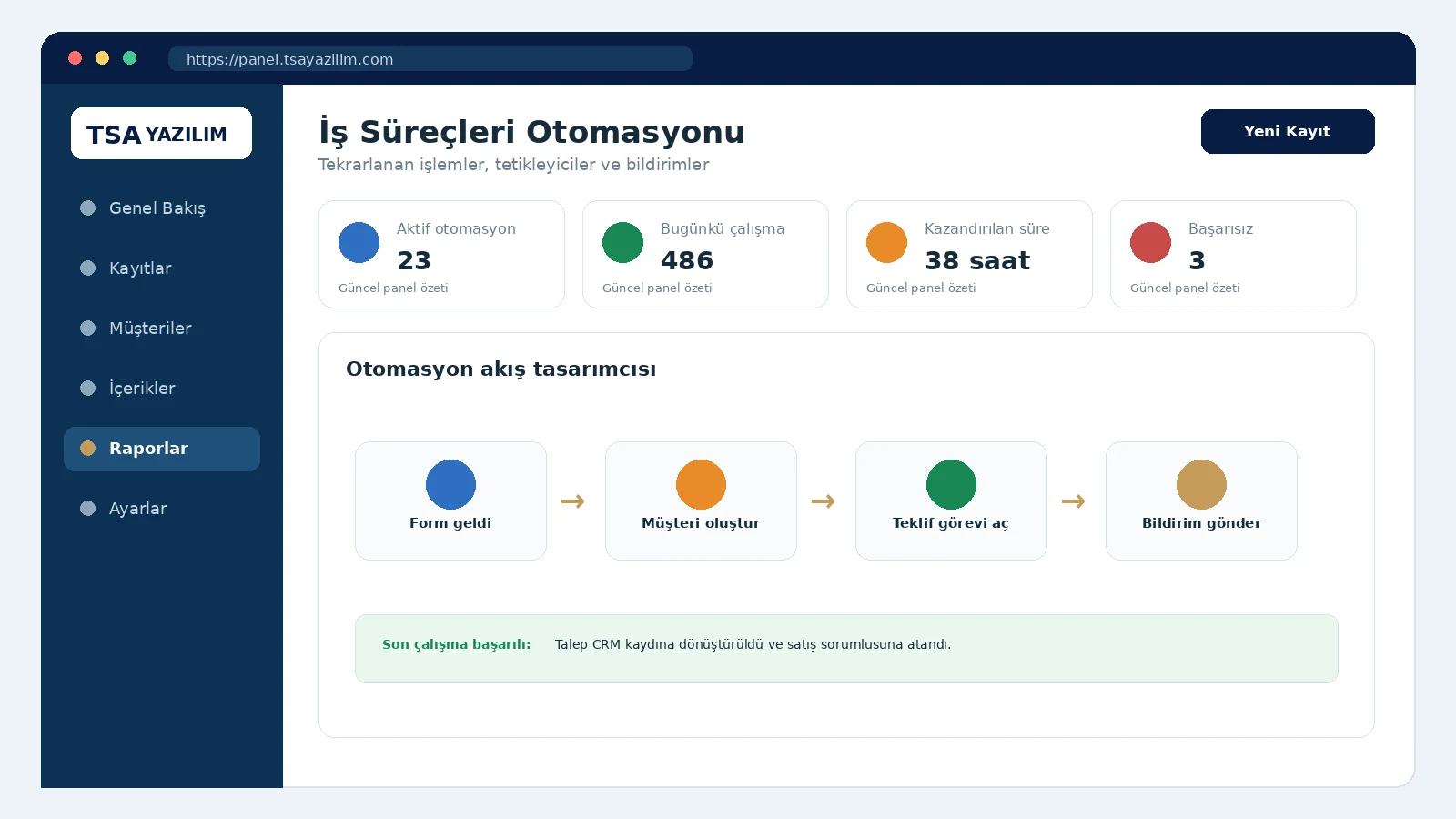Click the 'Son çalışma başarılı:' status text
Image resolution: width=1456 pixels, height=819 pixels.
(456, 644)
